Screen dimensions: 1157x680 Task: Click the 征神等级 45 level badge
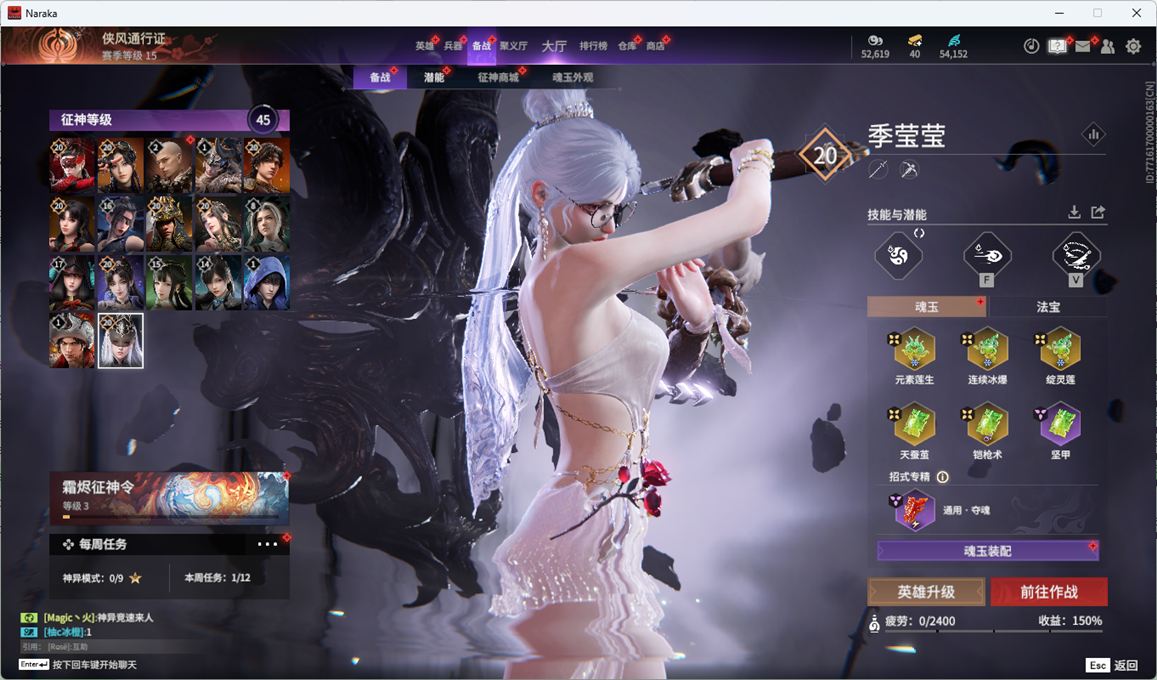(263, 119)
